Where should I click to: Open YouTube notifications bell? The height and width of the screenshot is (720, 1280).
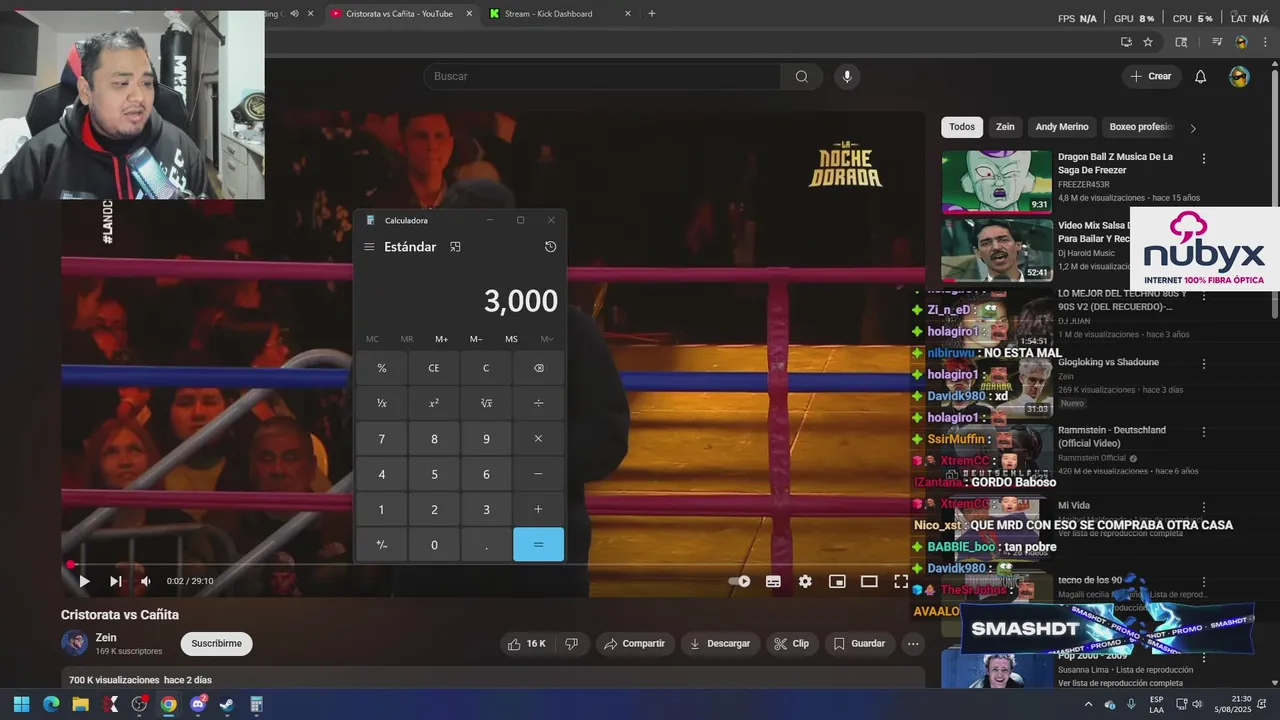1201,76
